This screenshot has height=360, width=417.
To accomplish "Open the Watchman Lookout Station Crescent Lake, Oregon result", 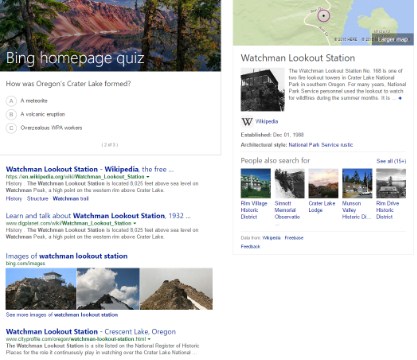I will click(91, 332).
